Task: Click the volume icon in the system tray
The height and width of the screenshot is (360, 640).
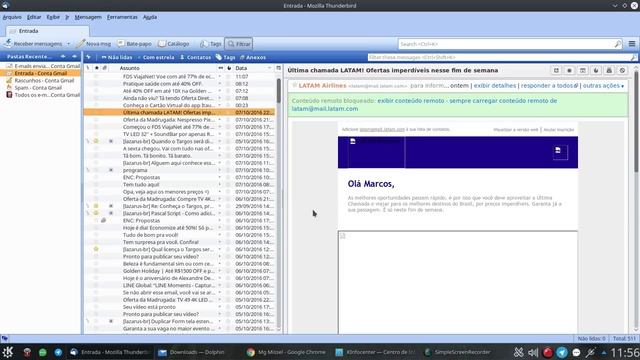Action: tap(533, 352)
